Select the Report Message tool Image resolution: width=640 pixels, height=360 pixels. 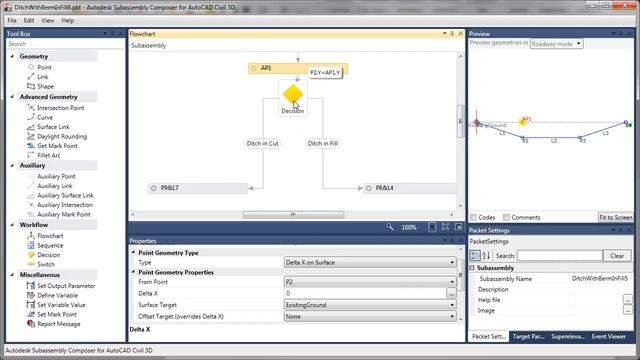click(x=54, y=324)
